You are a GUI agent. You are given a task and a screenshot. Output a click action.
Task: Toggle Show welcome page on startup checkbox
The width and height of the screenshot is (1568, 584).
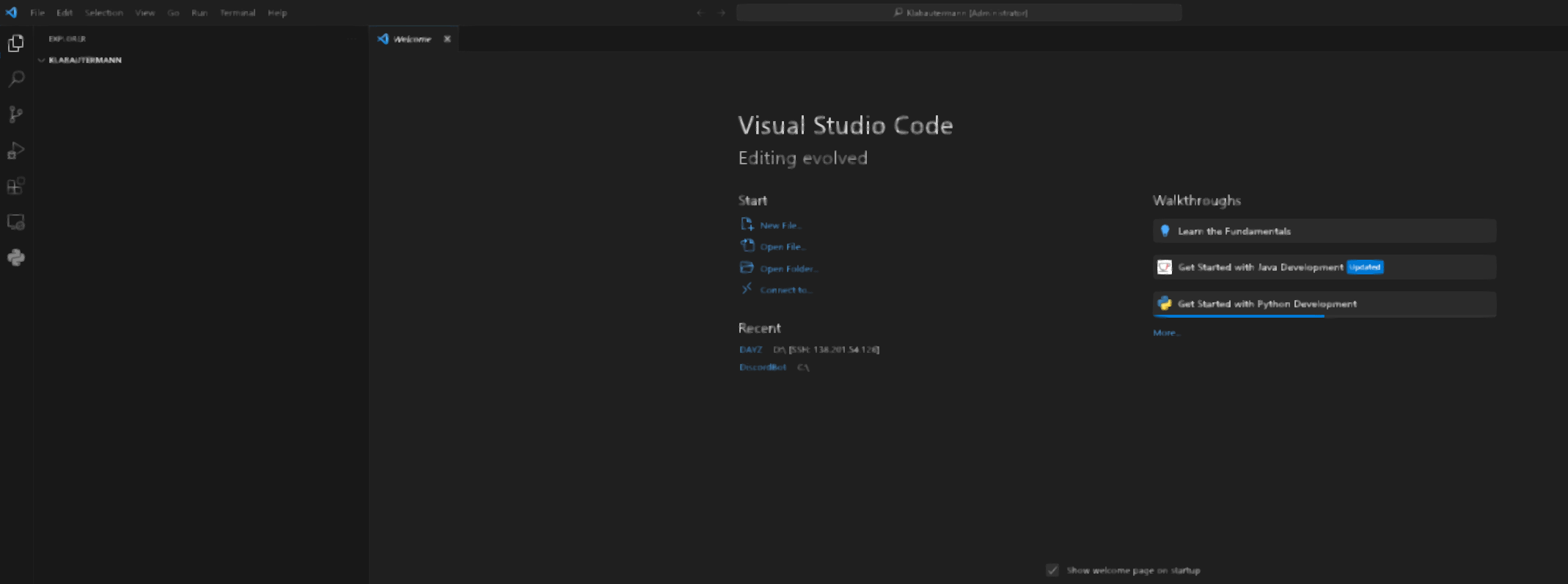1052,570
